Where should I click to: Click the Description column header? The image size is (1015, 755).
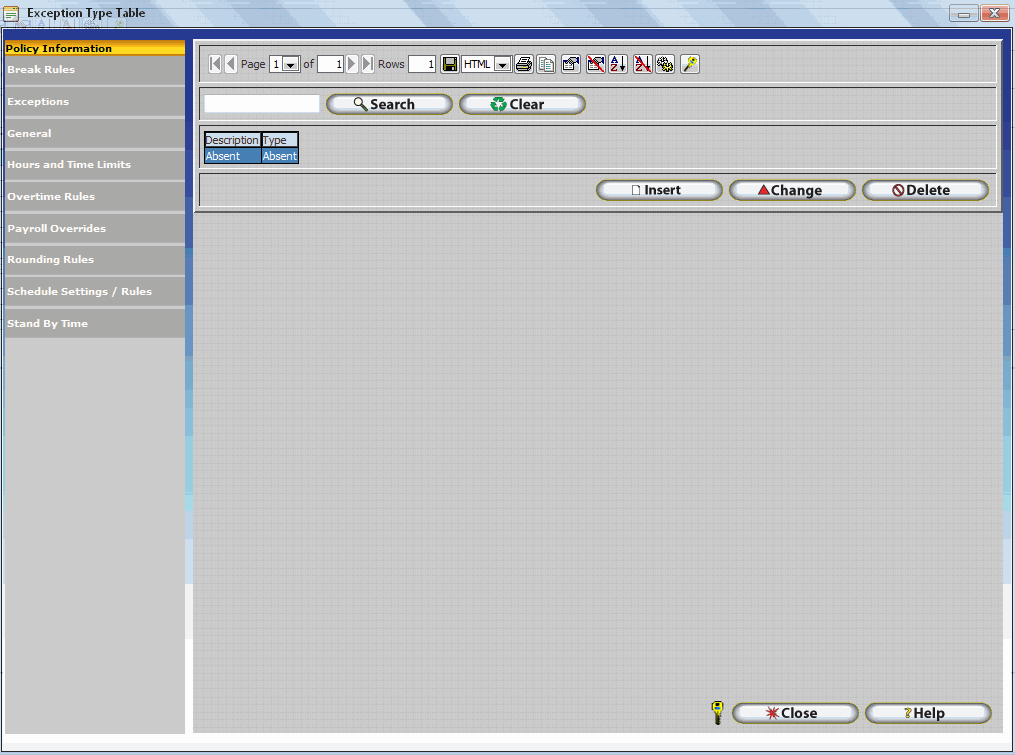[x=232, y=140]
